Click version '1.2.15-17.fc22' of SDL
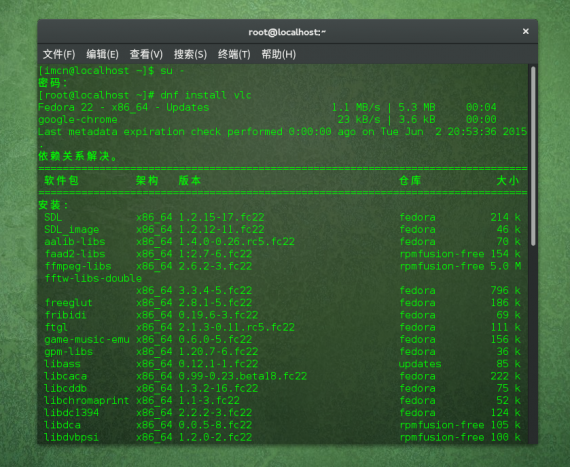This screenshot has width=570, height=467. 221,217
